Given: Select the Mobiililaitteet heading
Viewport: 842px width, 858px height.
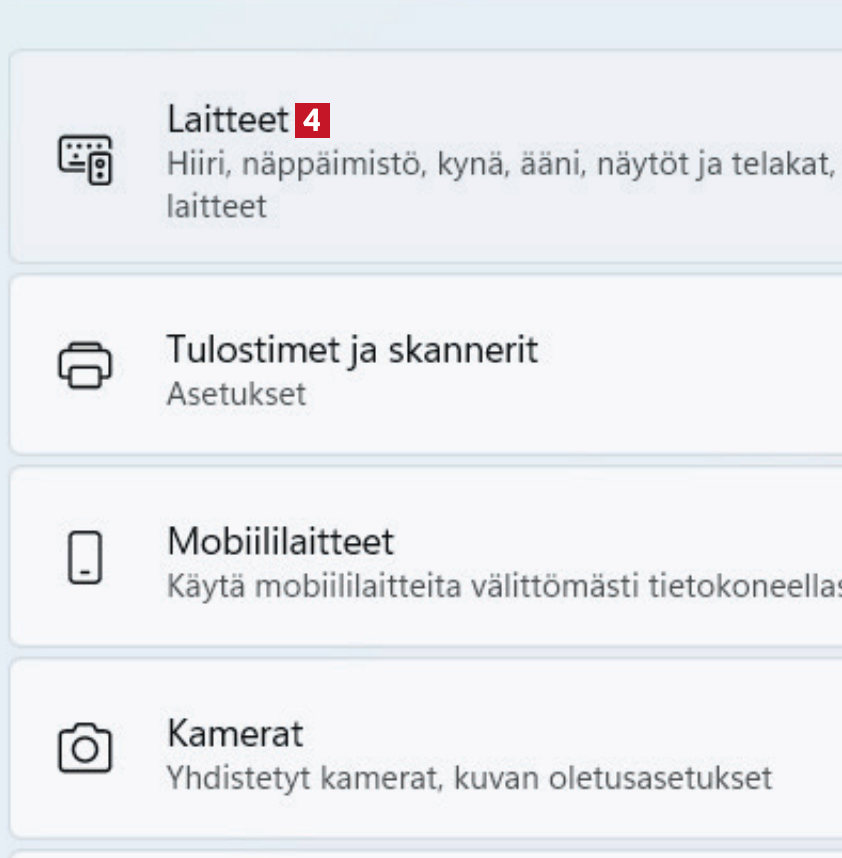Looking at the screenshot, I should [x=280, y=541].
